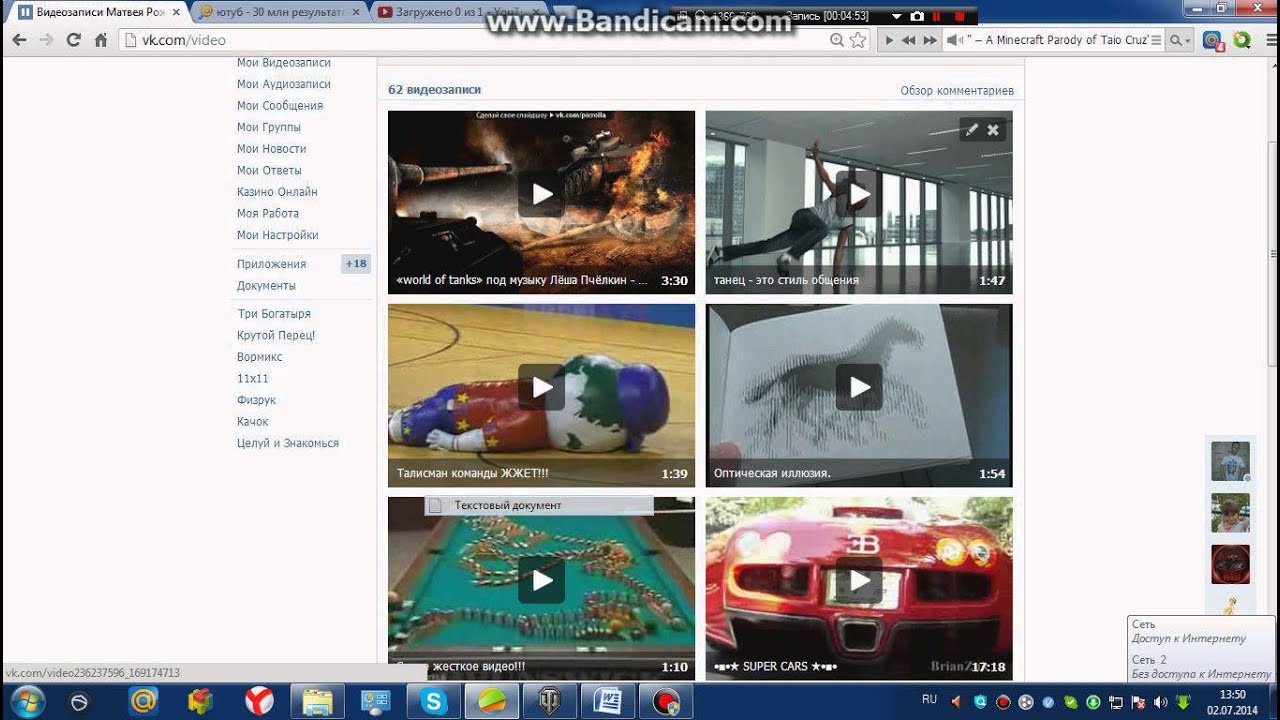The height and width of the screenshot is (720, 1280).
Task: Open the browser home page icon
Action: [x=100, y=40]
